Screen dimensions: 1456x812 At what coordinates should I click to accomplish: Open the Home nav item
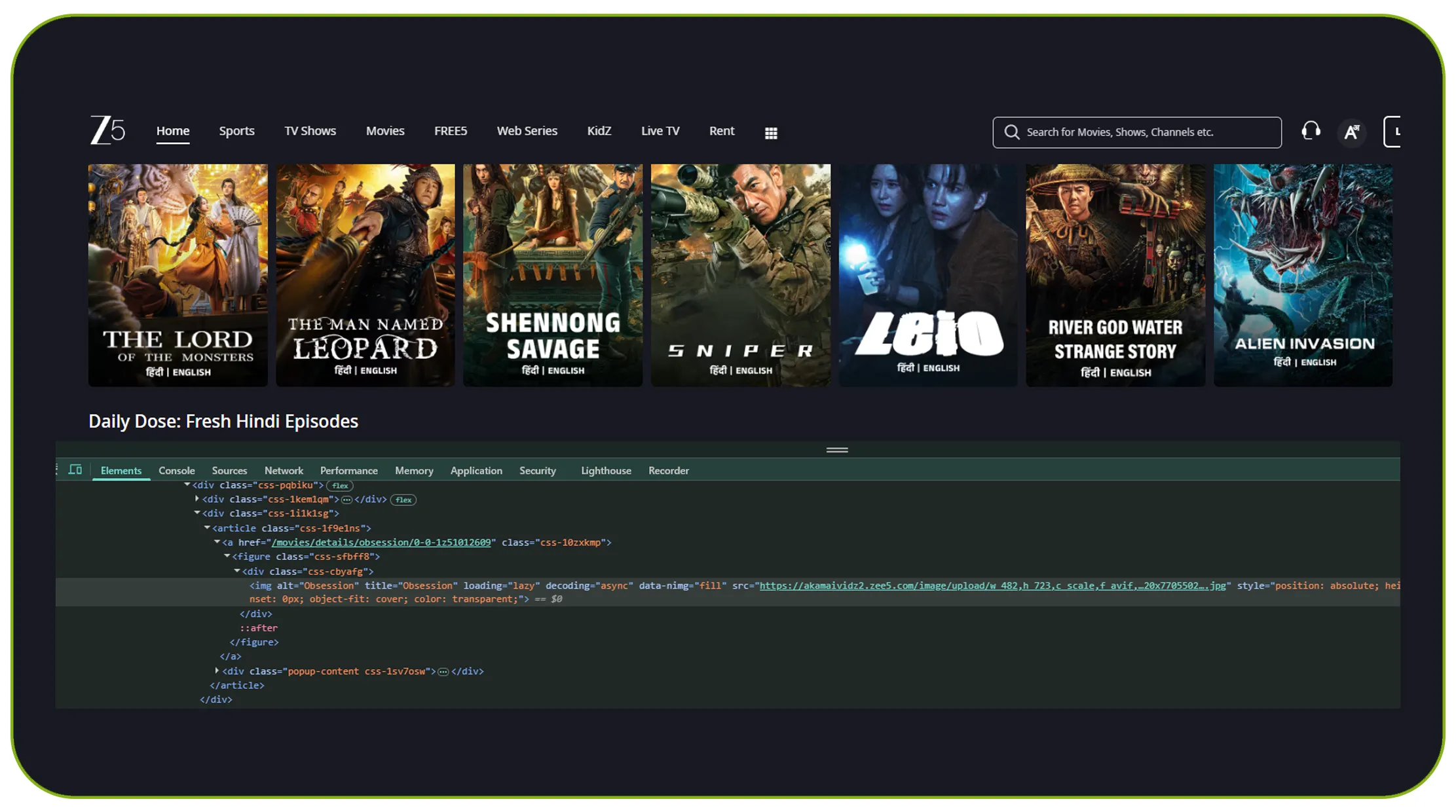click(173, 131)
